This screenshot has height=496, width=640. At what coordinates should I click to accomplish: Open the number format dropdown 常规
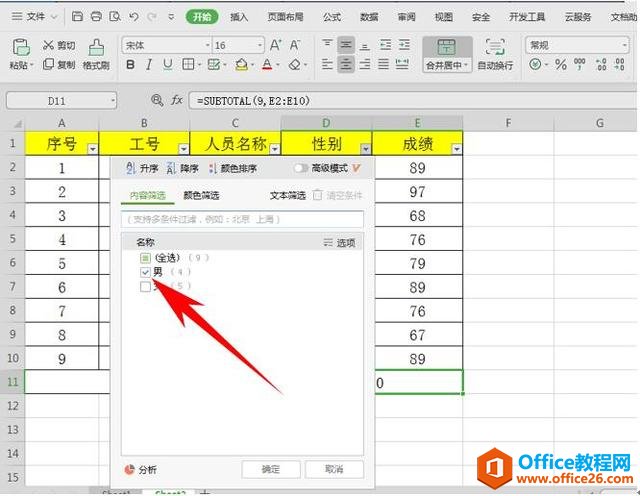click(x=625, y=45)
